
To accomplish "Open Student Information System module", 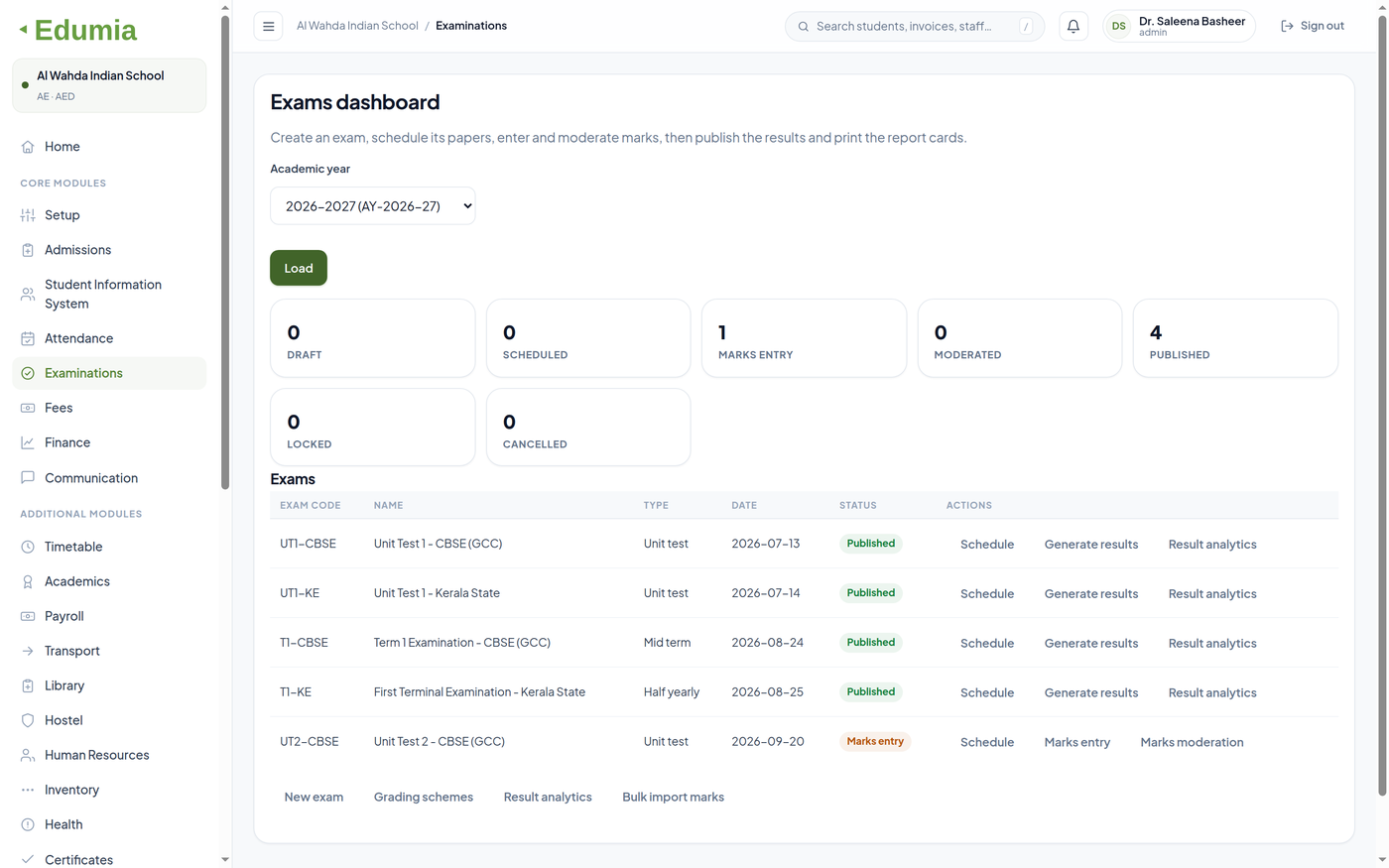I will [109, 295].
